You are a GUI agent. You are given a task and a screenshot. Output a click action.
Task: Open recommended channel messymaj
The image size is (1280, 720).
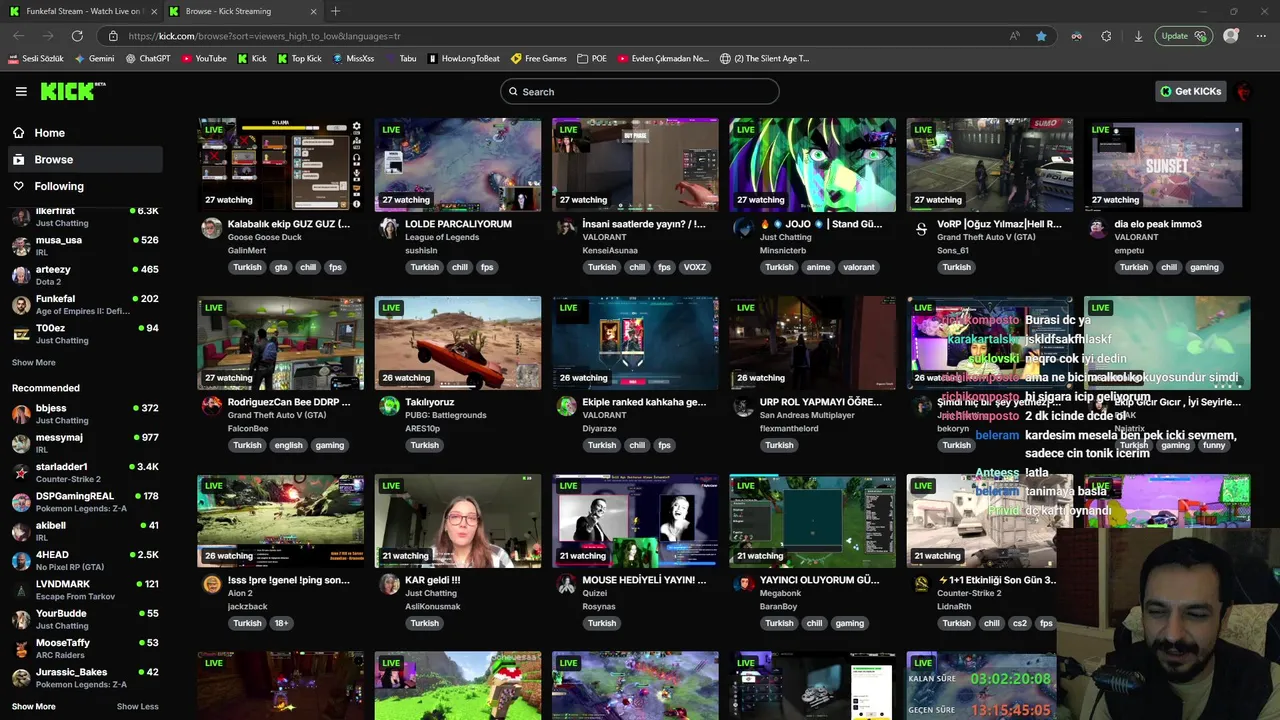84,443
